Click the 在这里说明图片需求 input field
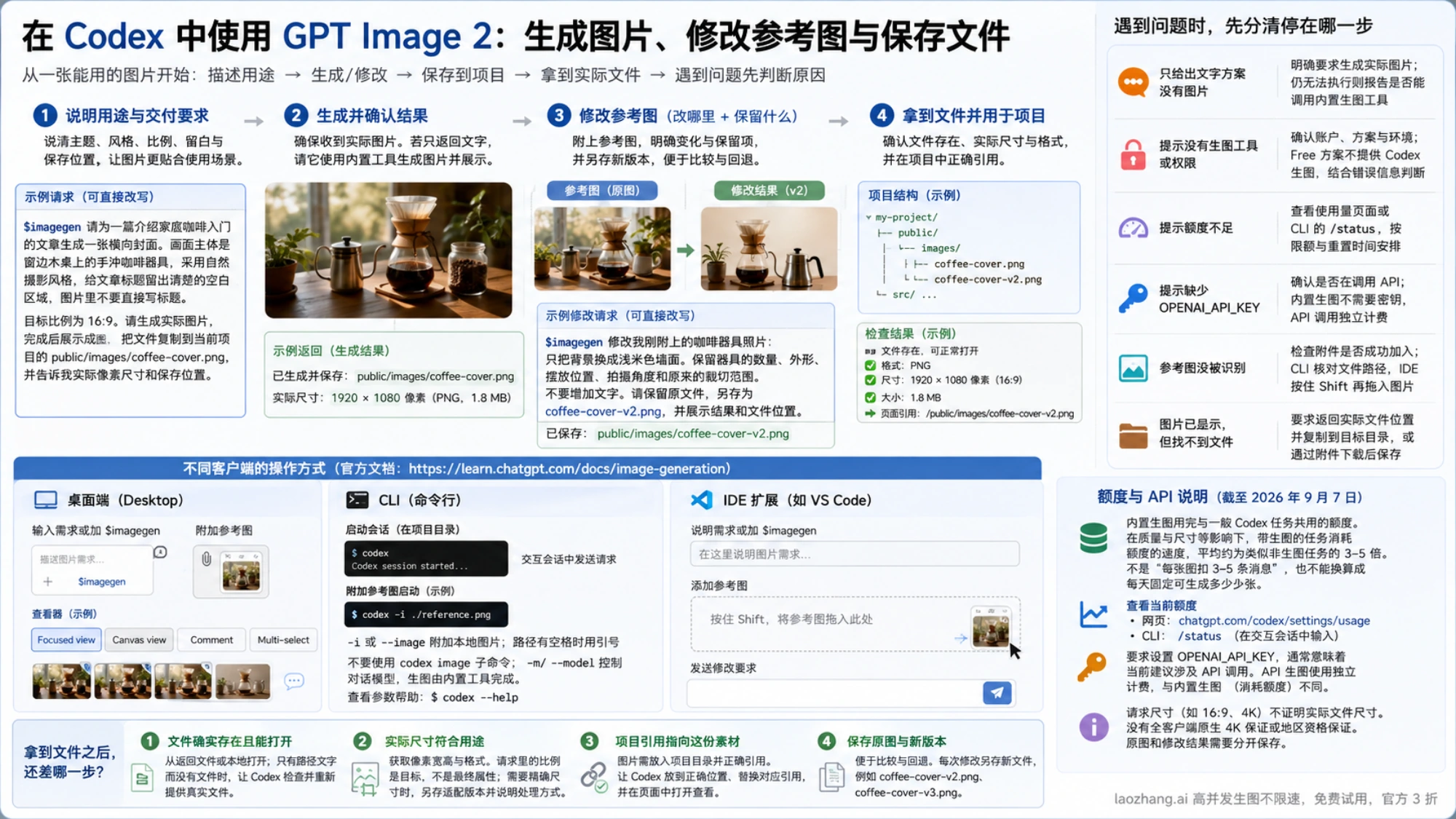 854,554
